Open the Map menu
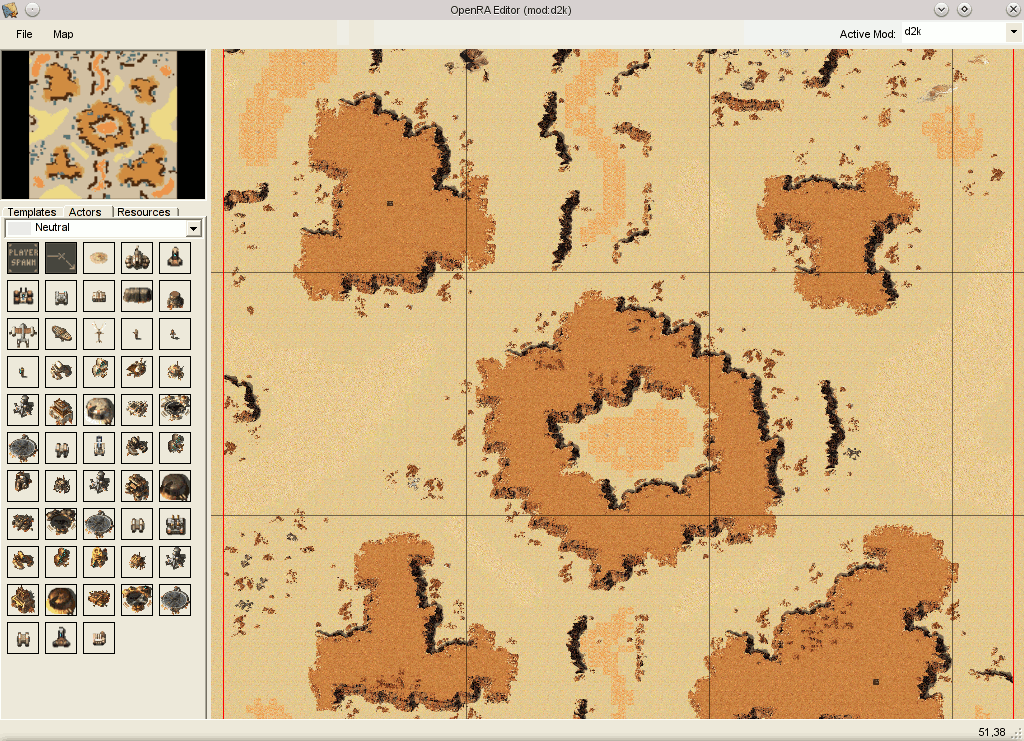1024x741 pixels. [63, 34]
